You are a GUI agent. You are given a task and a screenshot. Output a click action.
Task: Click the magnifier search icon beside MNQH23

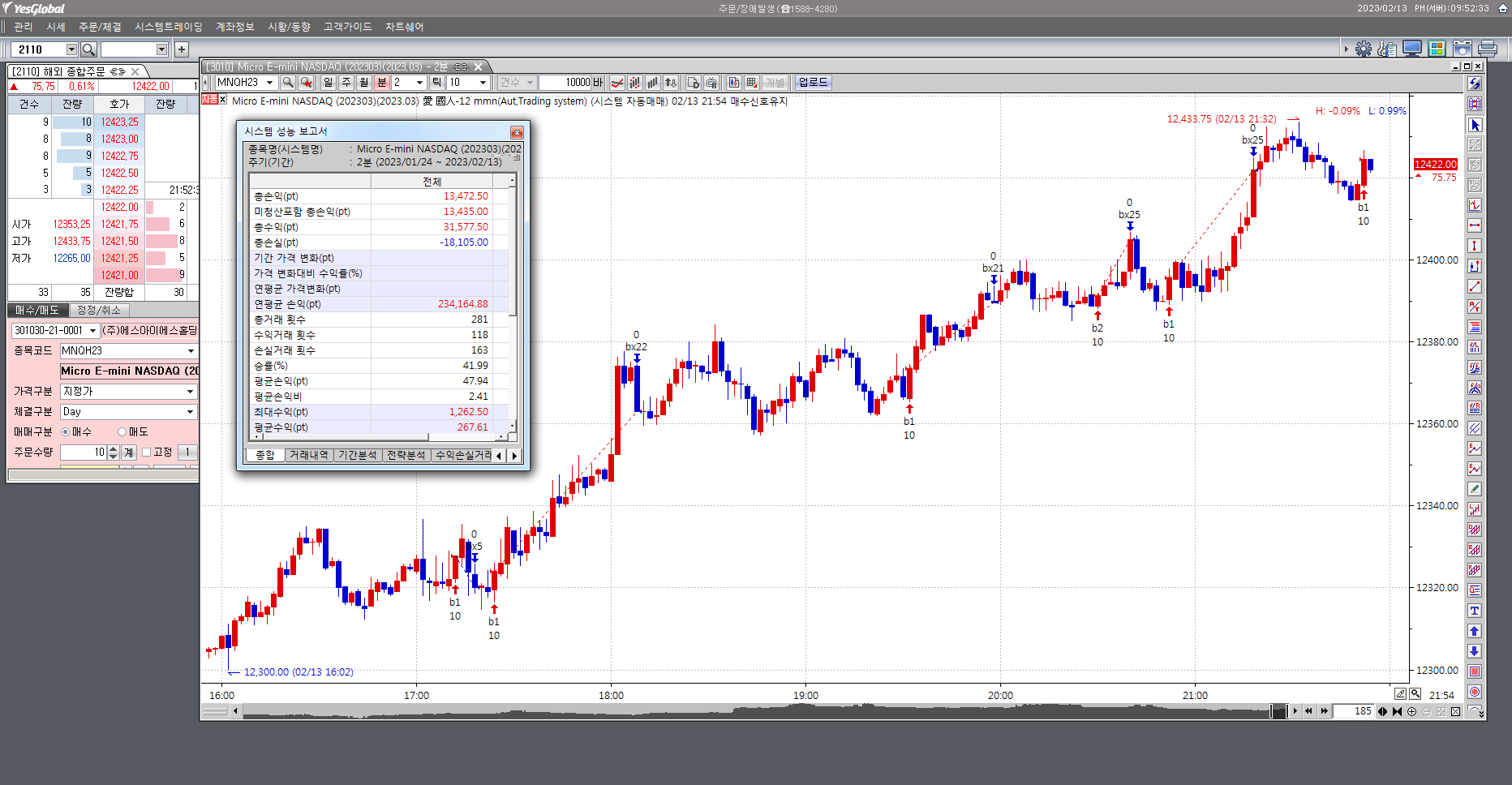[x=288, y=83]
